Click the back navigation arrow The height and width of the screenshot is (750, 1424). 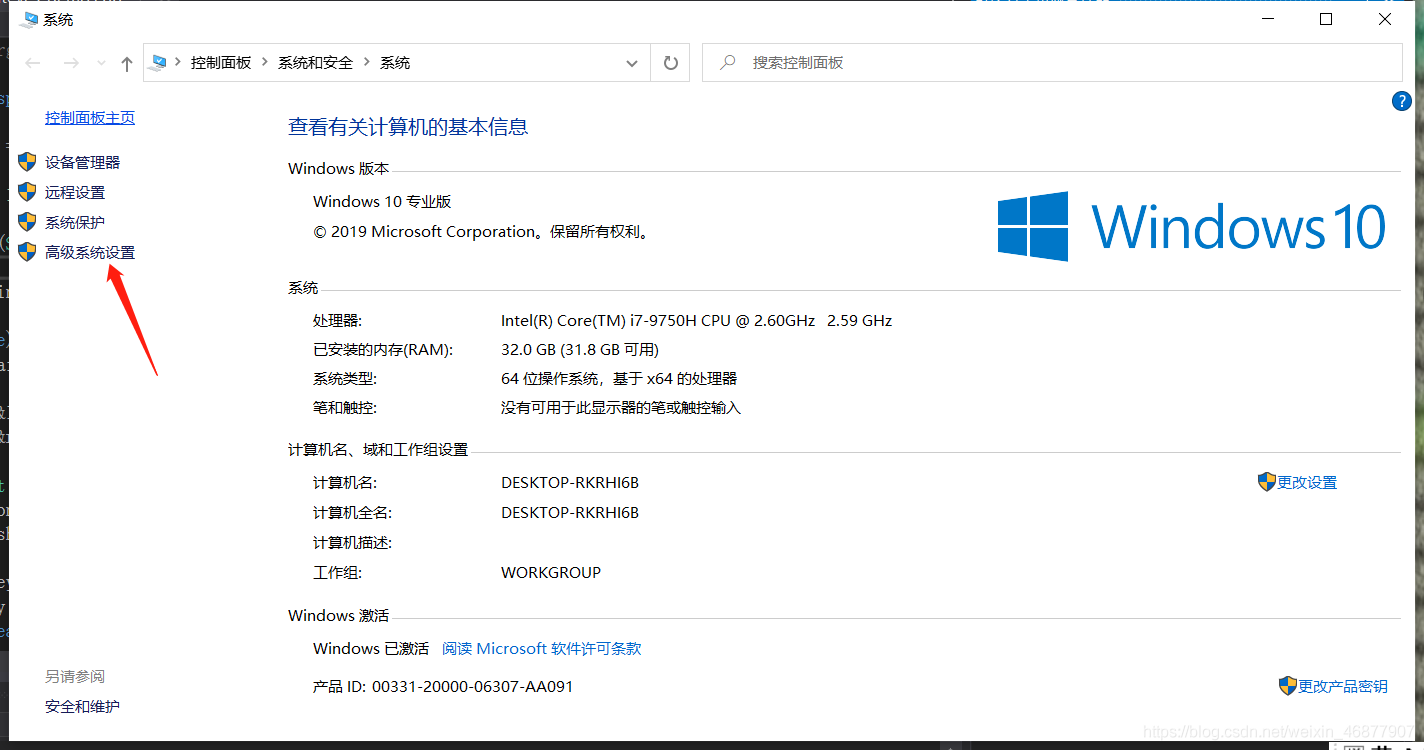click(33, 63)
